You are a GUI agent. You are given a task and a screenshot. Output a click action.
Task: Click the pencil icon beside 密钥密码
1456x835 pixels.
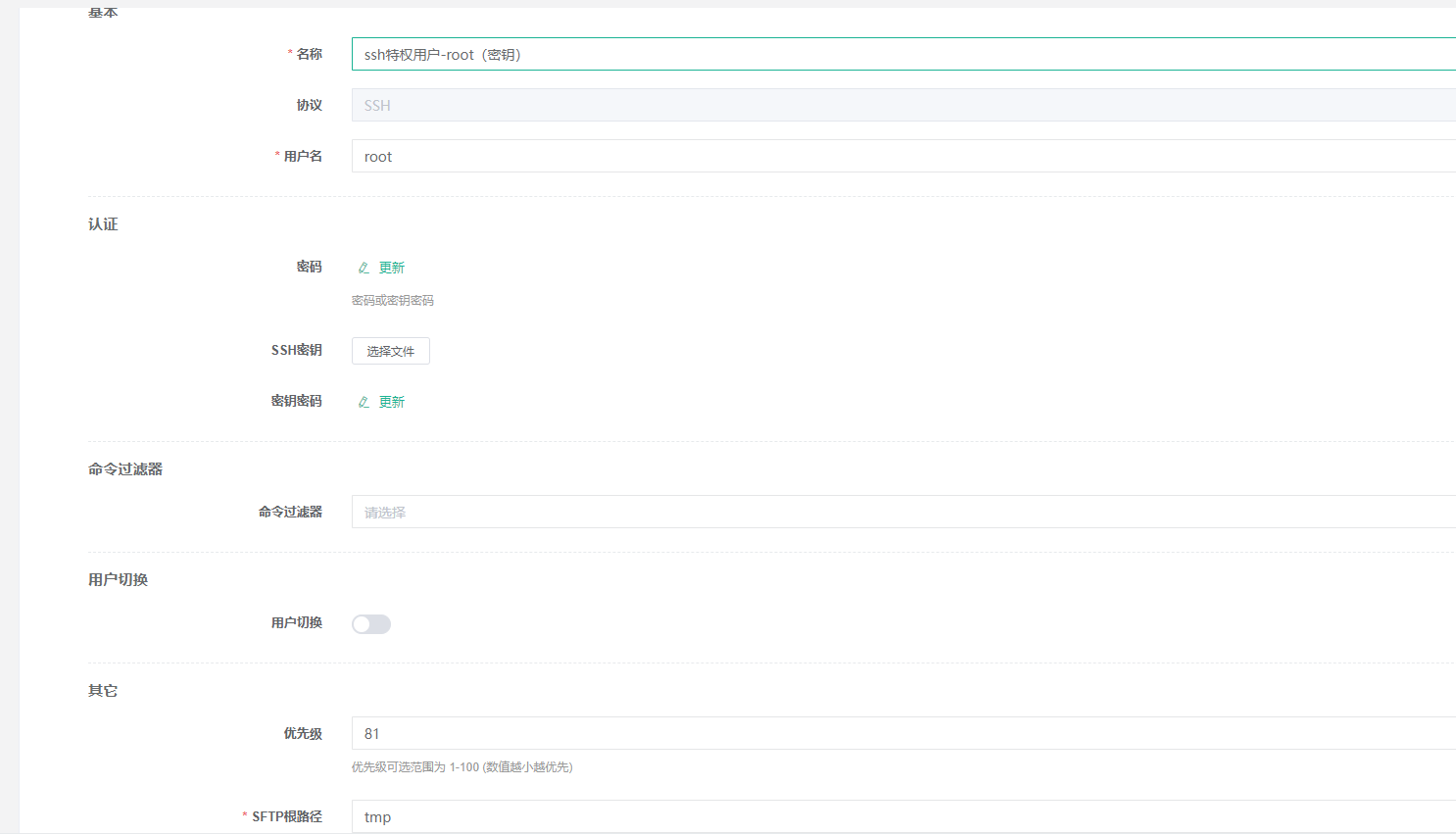click(x=364, y=402)
